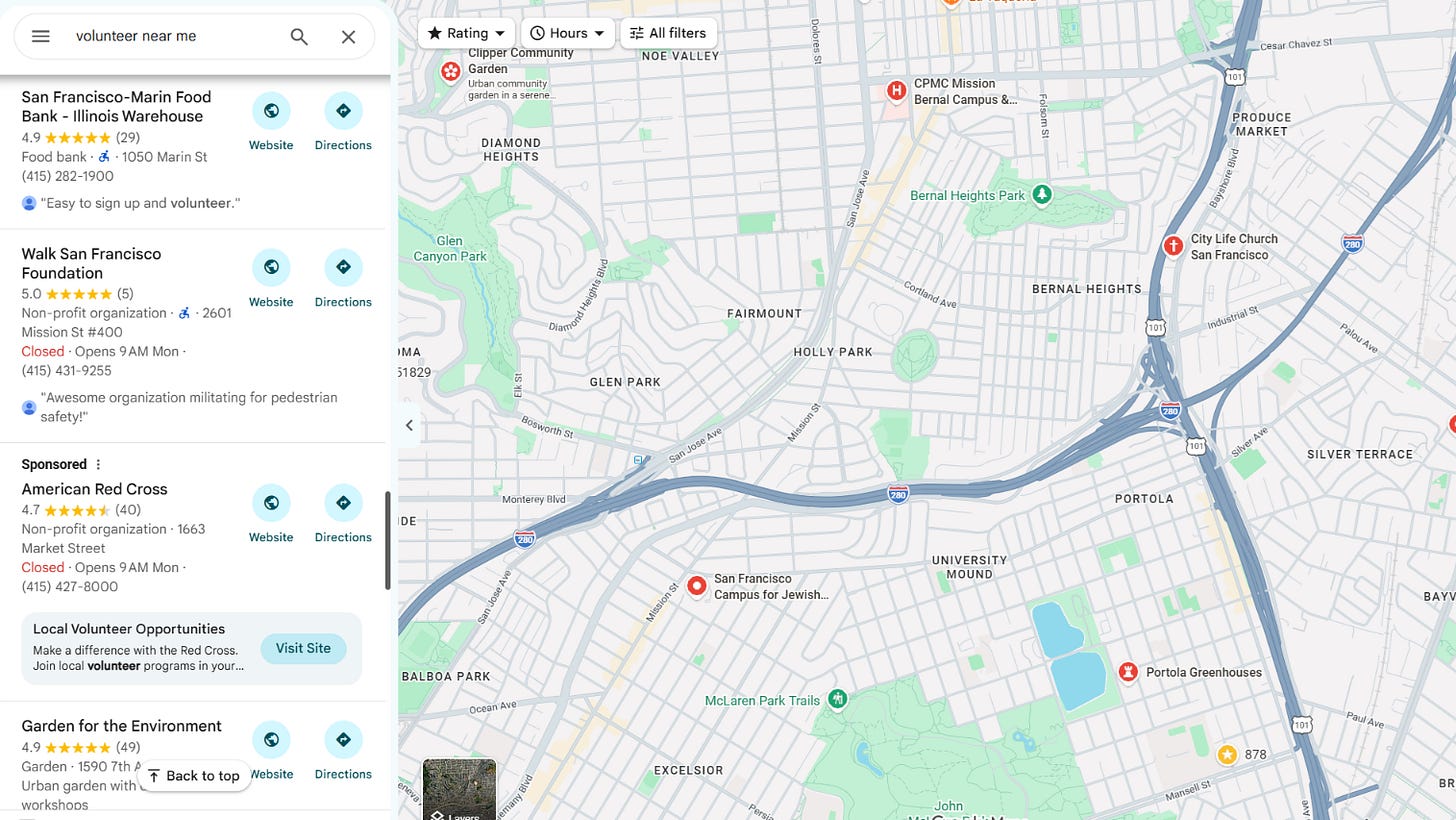1456x820 pixels.
Task: Collapse the side results panel
Action: 409,425
